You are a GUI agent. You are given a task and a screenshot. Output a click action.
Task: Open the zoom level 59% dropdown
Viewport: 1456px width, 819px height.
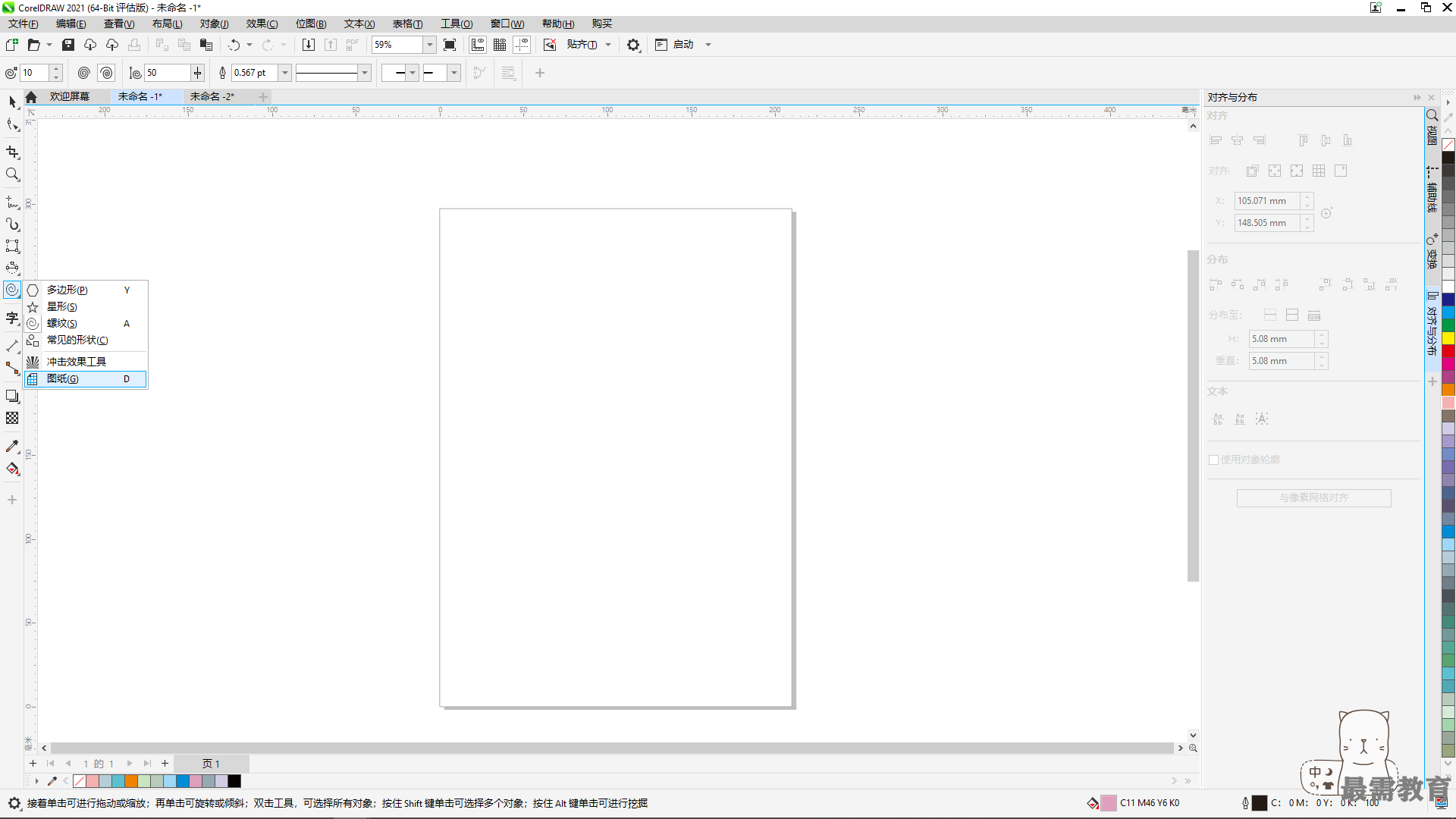pyautogui.click(x=429, y=45)
